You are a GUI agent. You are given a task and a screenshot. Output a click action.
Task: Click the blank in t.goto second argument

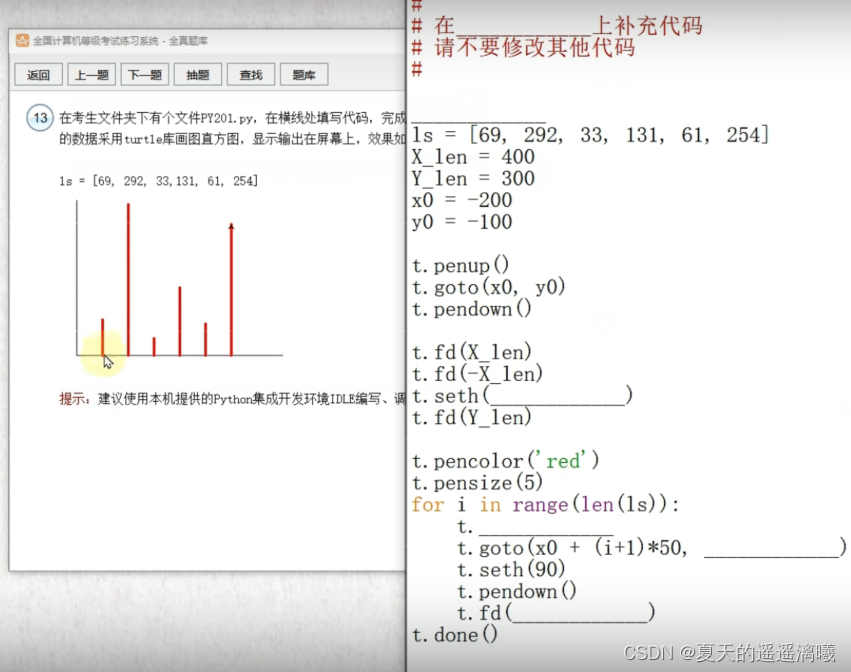[x=771, y=548]
